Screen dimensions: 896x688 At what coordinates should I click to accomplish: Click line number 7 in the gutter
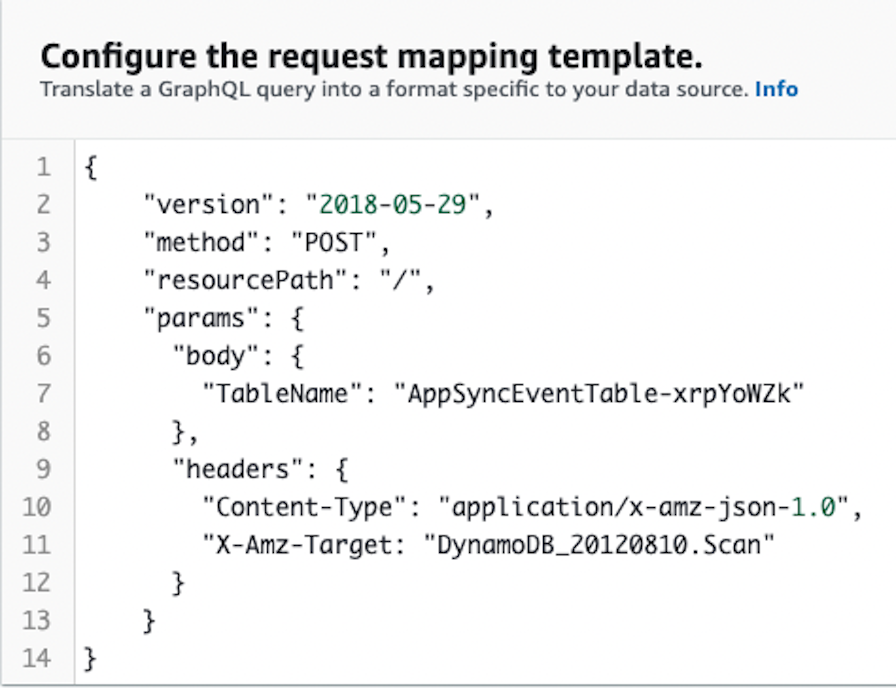43,393
